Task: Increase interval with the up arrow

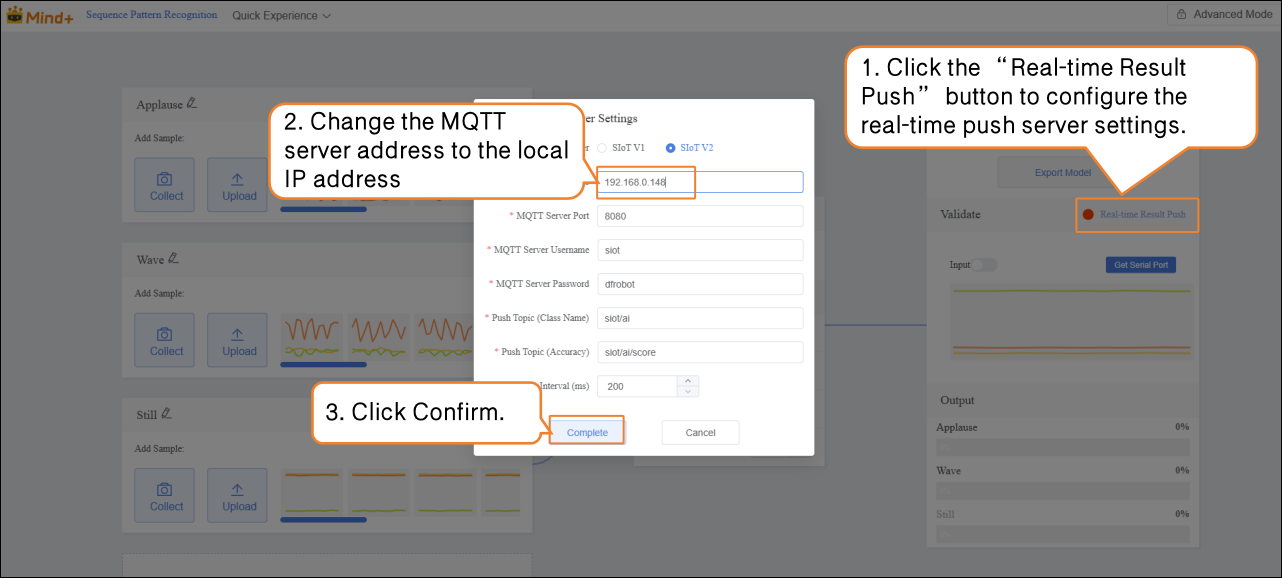Action: 688,381
